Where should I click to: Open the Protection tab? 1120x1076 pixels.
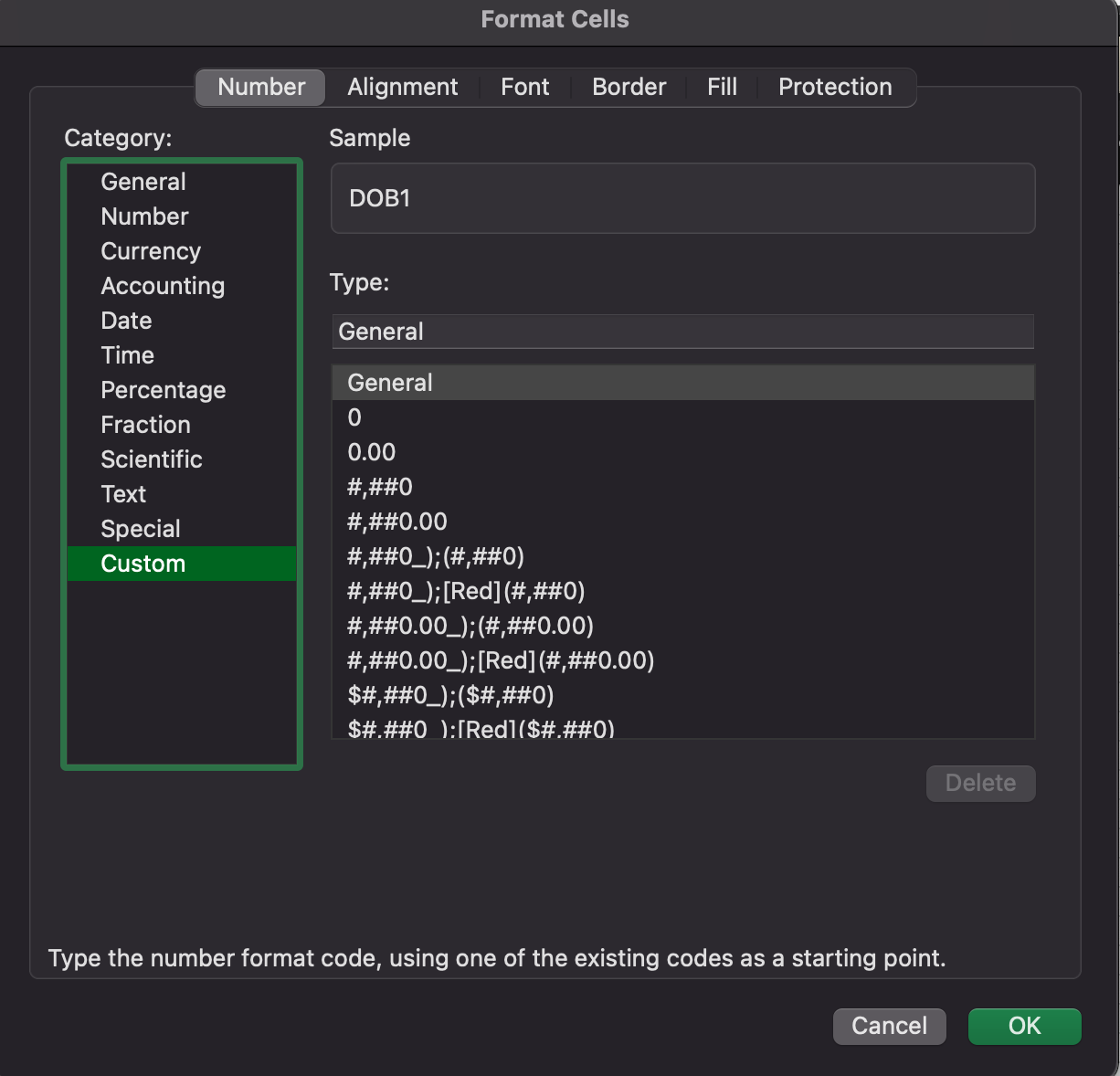(835, 87)
